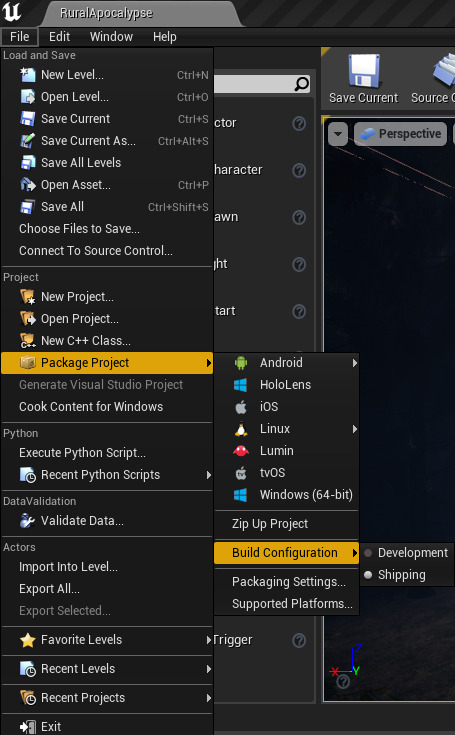
Task: Switch to the RuralApocalypse tab
Action: 141,13
